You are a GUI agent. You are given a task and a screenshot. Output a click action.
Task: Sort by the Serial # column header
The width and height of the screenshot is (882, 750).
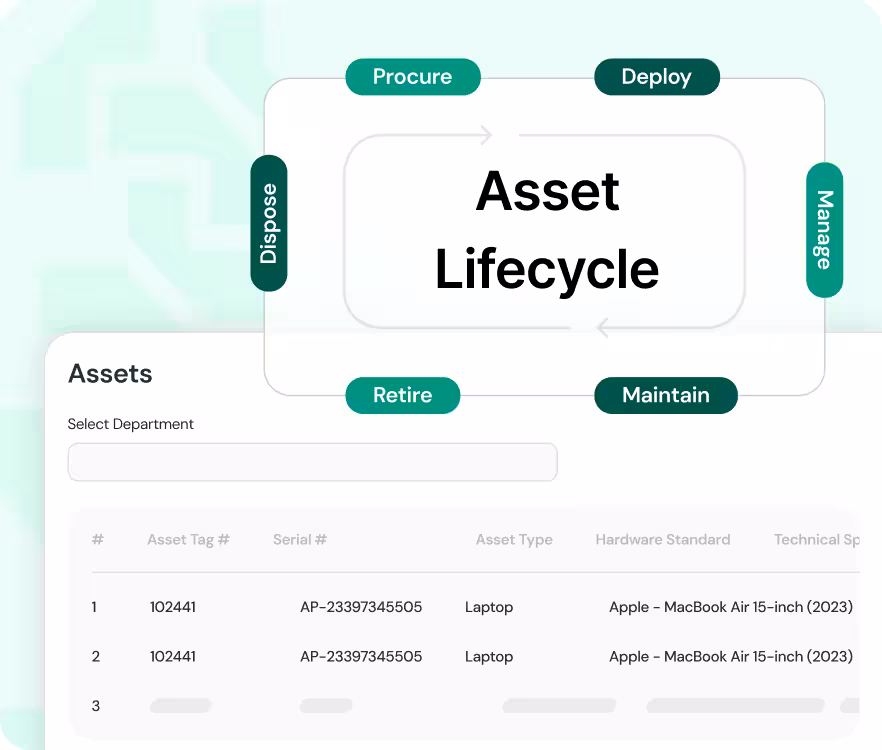point(299,539)
